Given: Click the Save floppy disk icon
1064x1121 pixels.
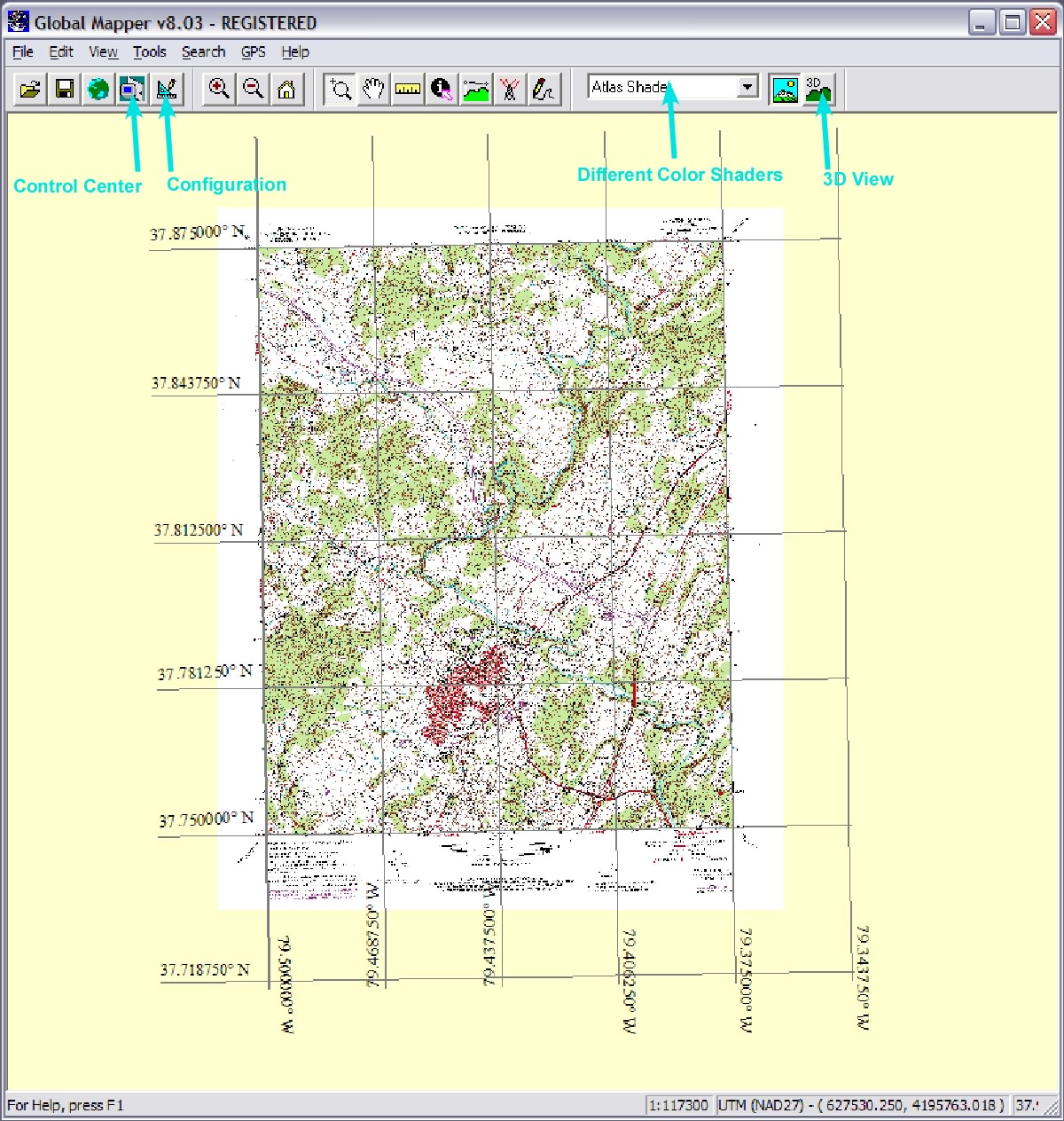Looking at the screenshot, I should 64,90.
